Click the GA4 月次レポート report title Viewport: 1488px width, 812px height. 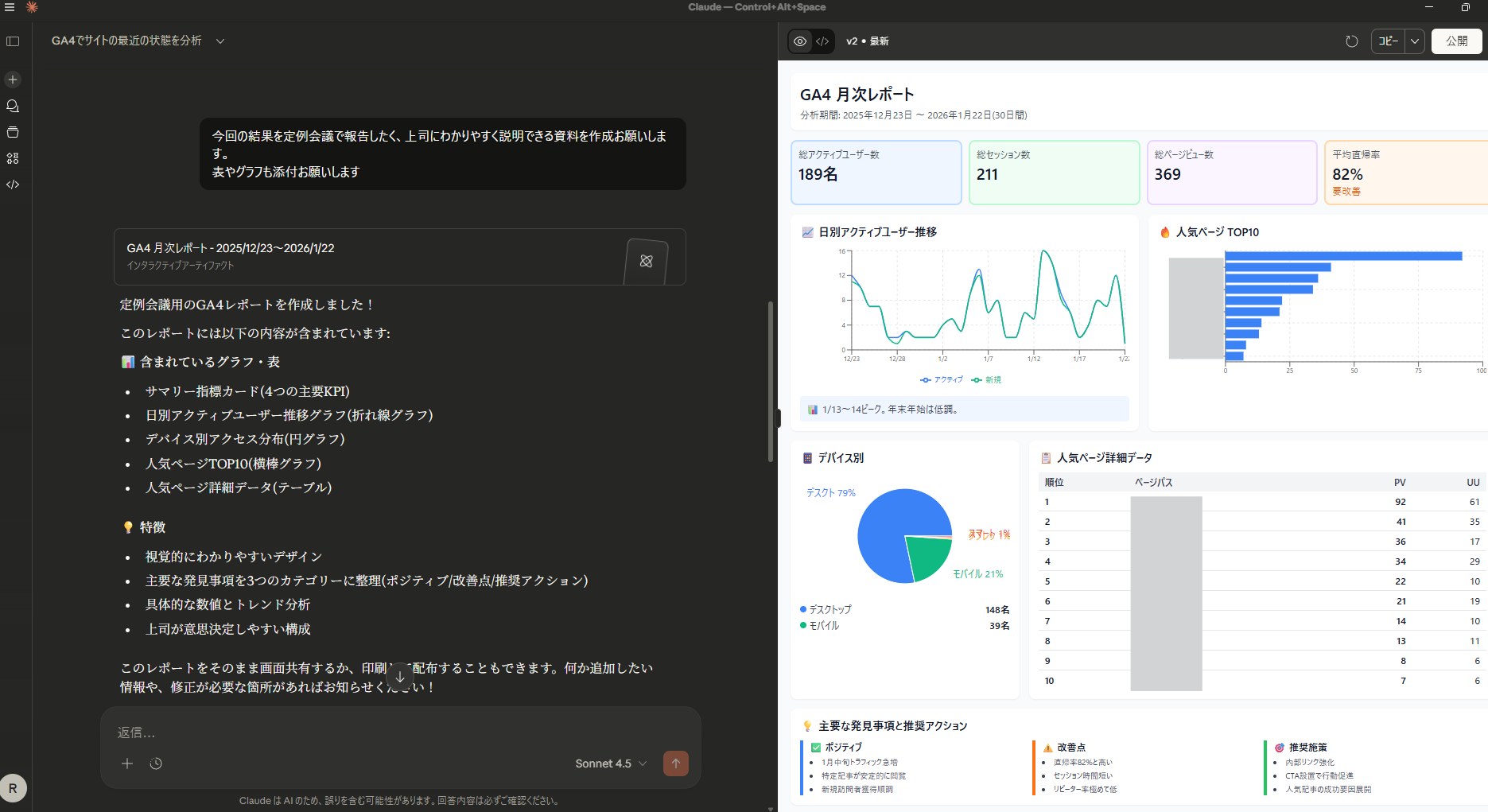tap(857, 95)
